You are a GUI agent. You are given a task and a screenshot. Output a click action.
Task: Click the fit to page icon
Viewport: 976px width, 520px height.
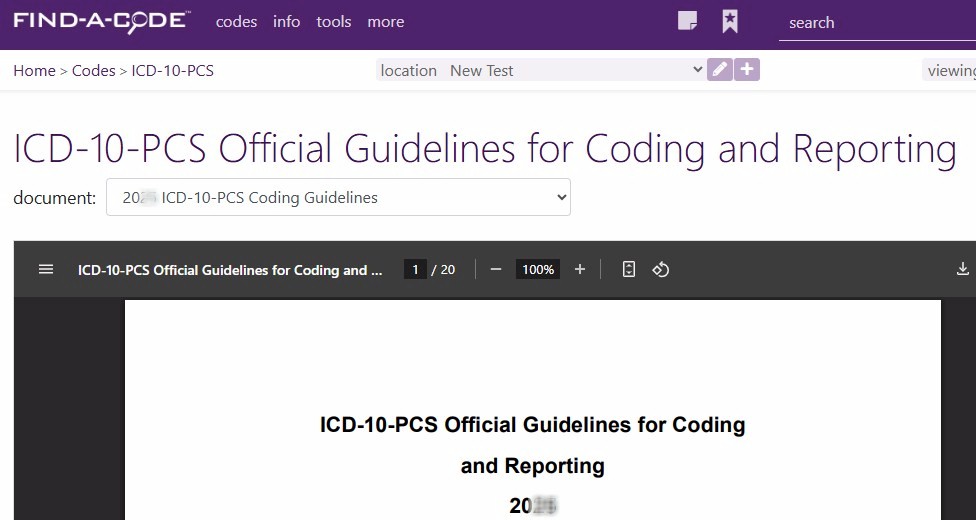coord(629,270)
